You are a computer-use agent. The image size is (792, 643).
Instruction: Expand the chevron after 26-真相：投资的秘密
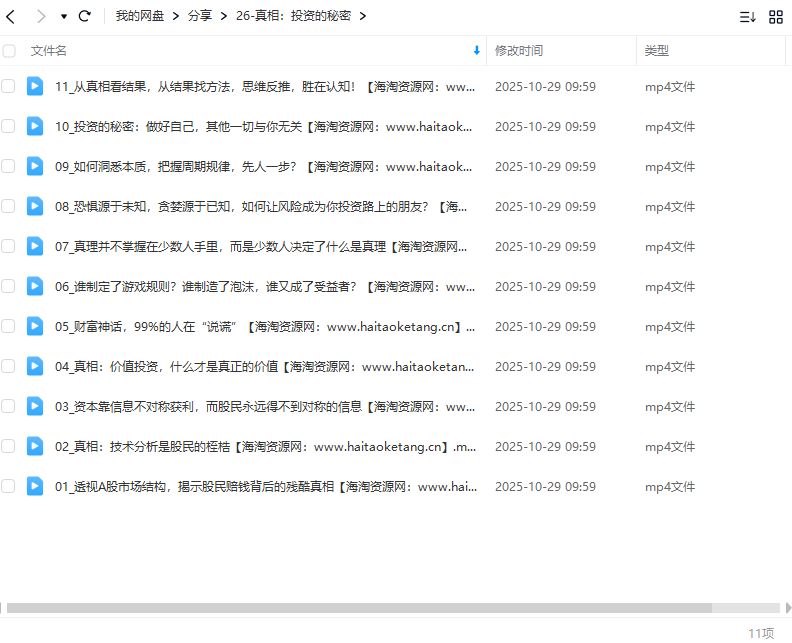362,16
